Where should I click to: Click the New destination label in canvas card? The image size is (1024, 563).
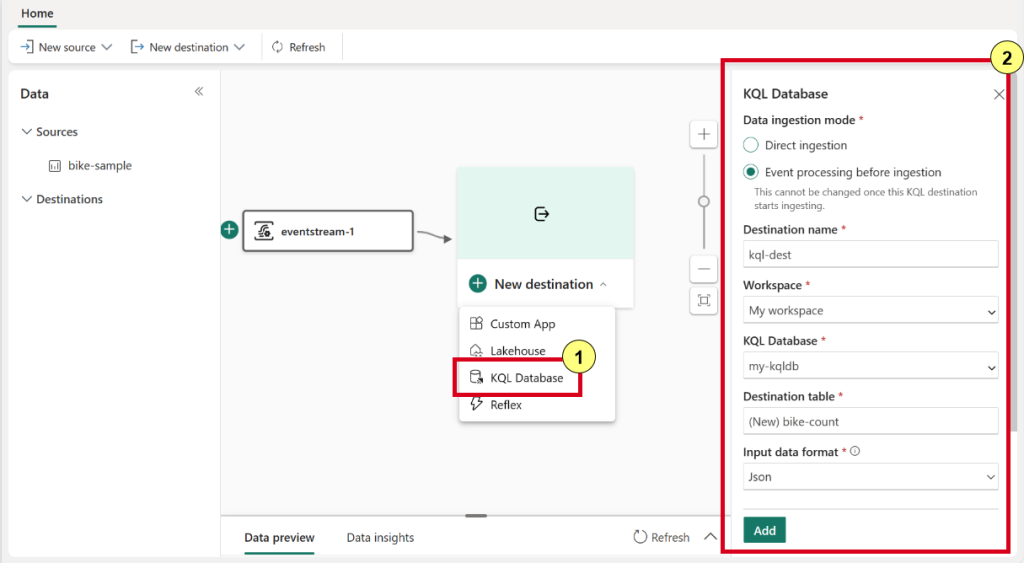(x=543, y=284)
